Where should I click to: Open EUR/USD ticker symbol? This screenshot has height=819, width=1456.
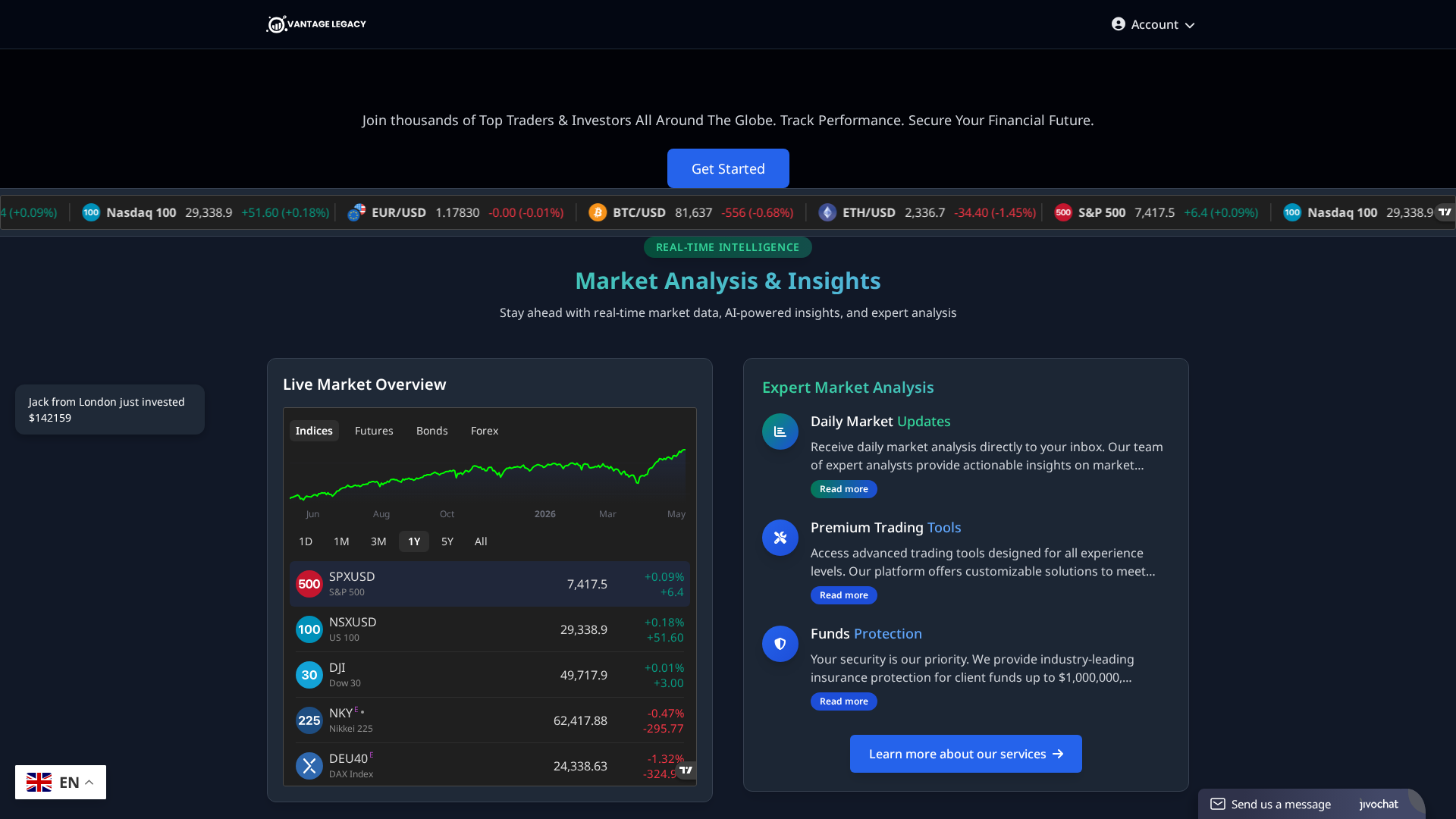click(399, 212)
